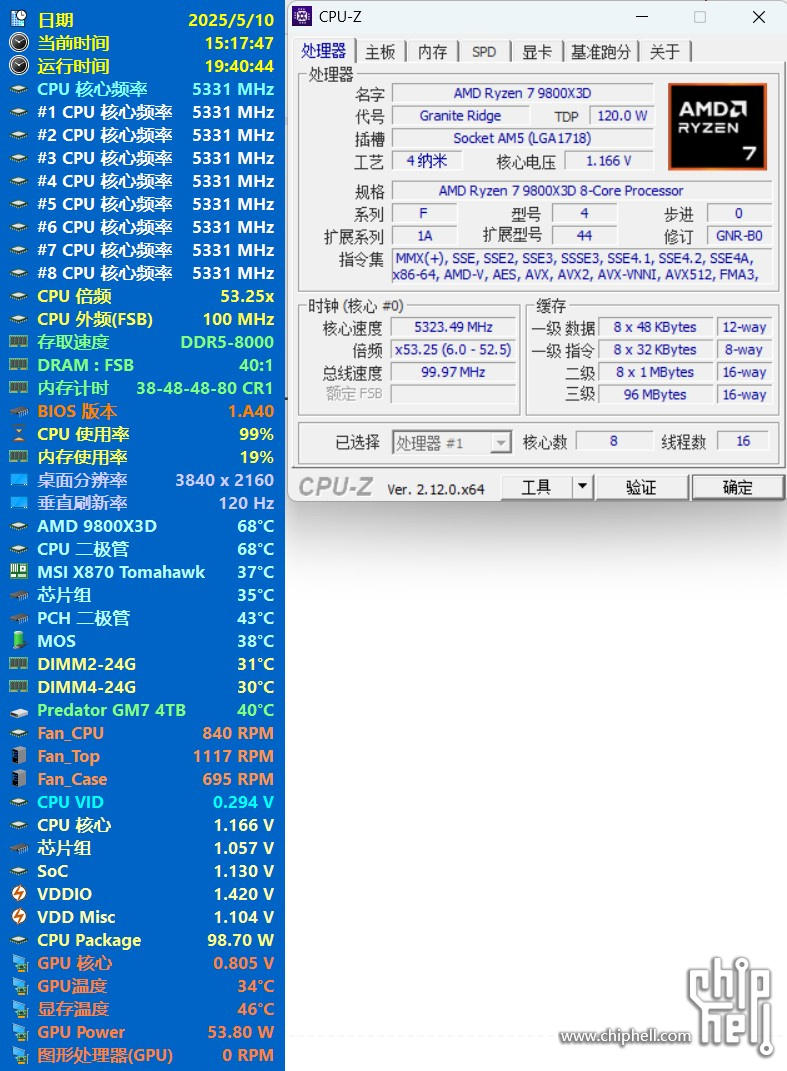Click the 三级 cache value 96 MBytes
This screenshot has width=787, height=1071.
[655, 395]
